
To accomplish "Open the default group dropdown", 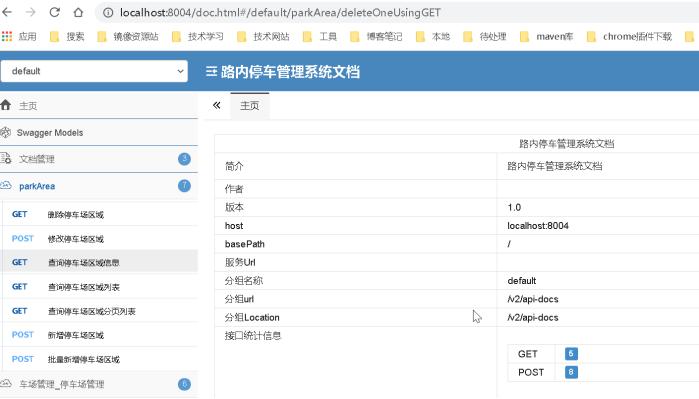I will (x=94, y=71).
